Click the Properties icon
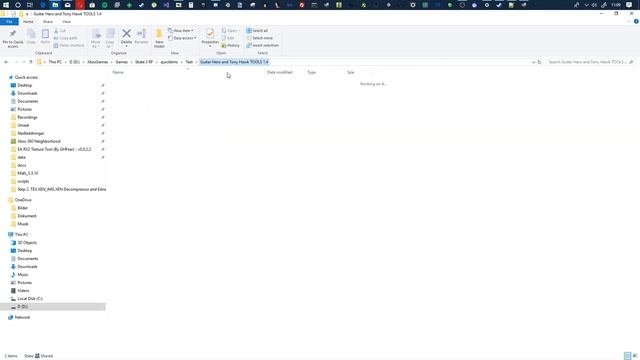 coord(210,34)
